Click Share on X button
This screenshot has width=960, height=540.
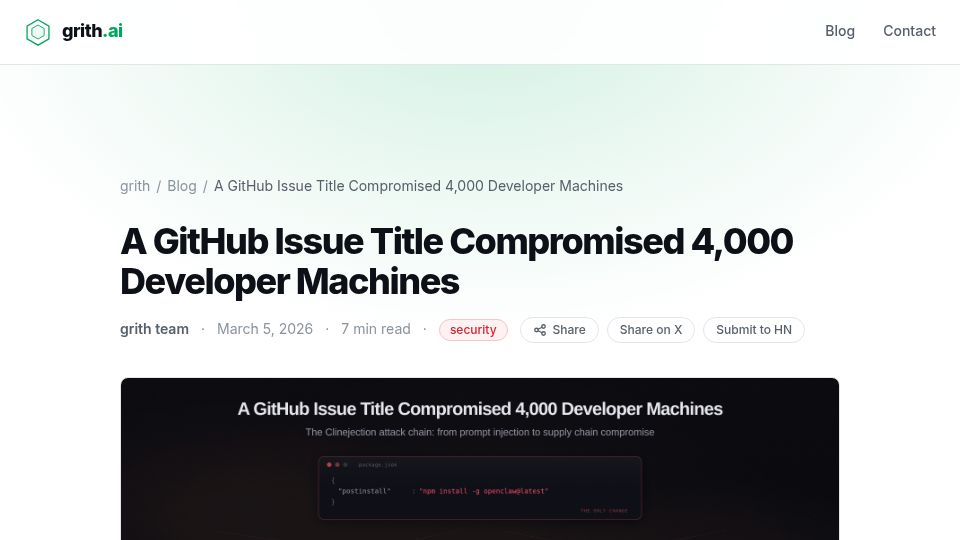tap(651, 330)
